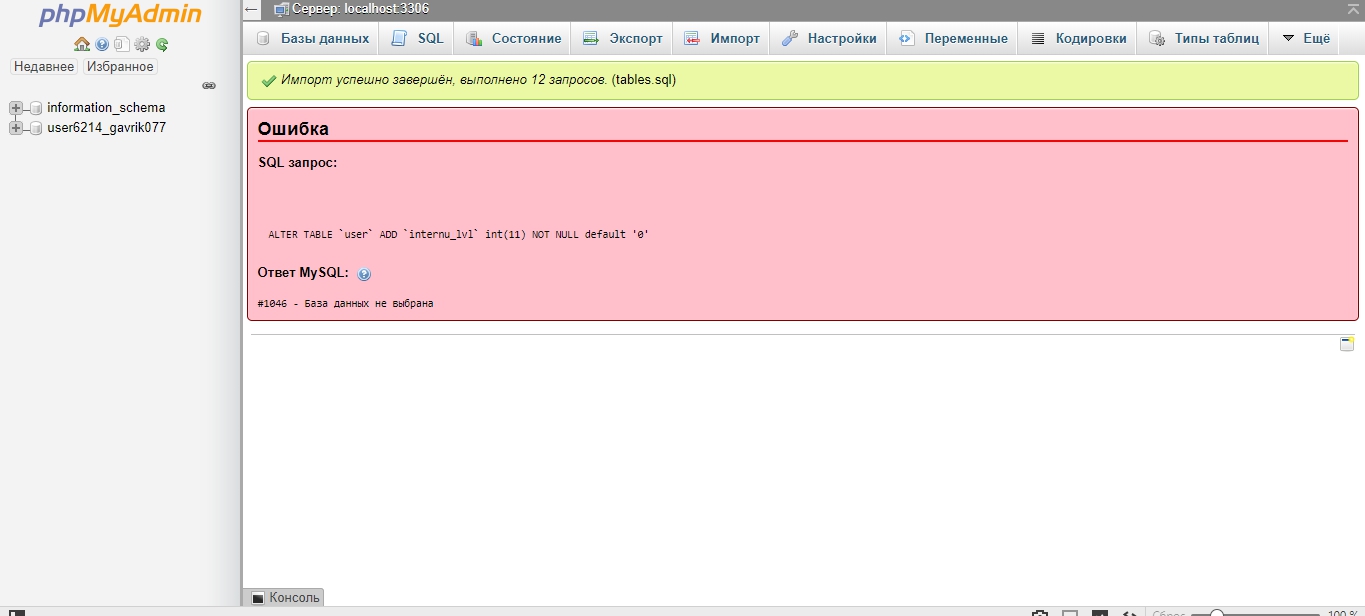Screen dimensions: 1365x616
Task: Switch to the Импорт tab
Action: point(722,39)
